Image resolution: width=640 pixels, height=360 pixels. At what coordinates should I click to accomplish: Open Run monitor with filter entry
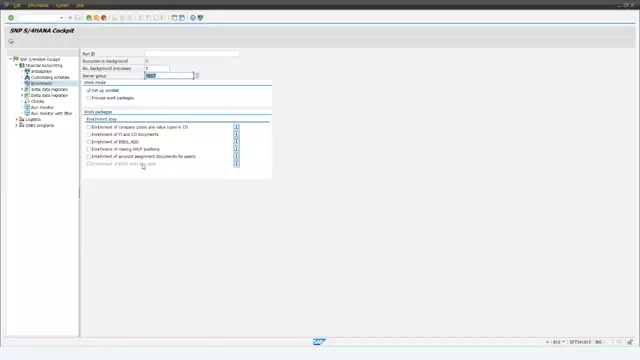pyautogui.click(x=51, y=113)
